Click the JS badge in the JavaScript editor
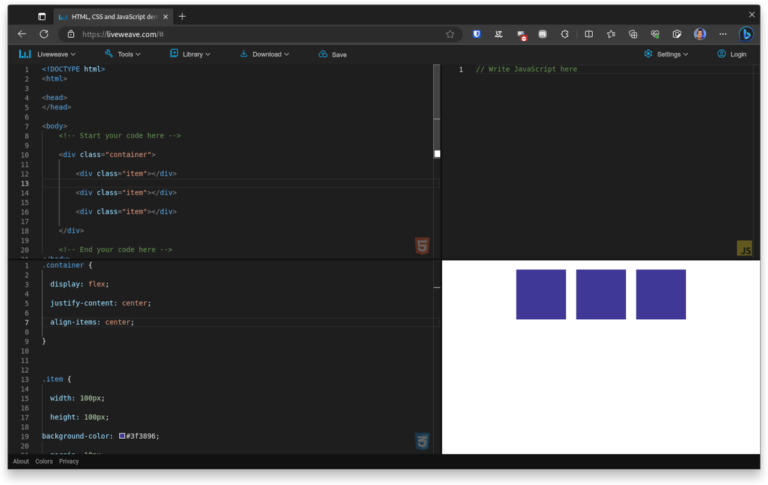This screenshot has height=485, width=768. [x=744, y=248]
